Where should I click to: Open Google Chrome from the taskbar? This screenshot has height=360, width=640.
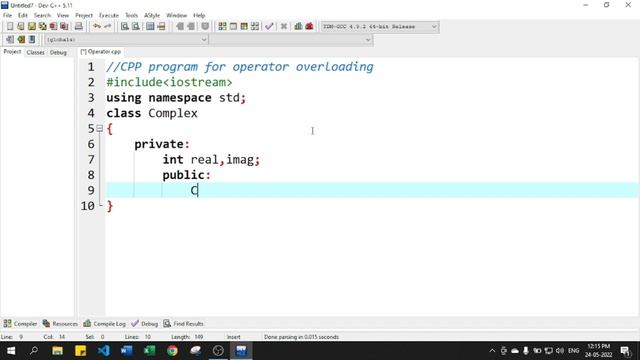click(x=172, y=351)
